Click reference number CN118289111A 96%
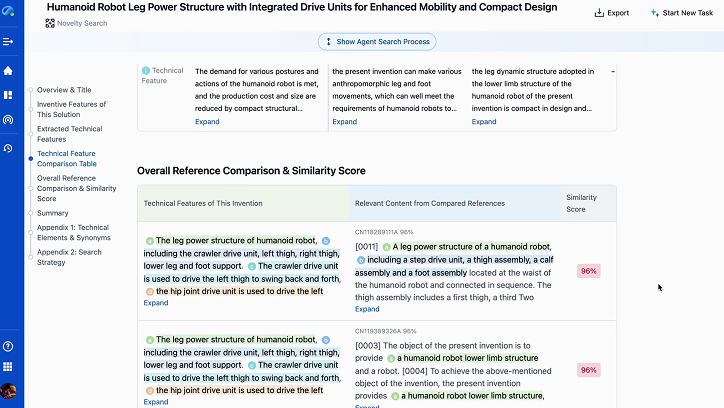 pyautogui.click(x=384, y=232)
